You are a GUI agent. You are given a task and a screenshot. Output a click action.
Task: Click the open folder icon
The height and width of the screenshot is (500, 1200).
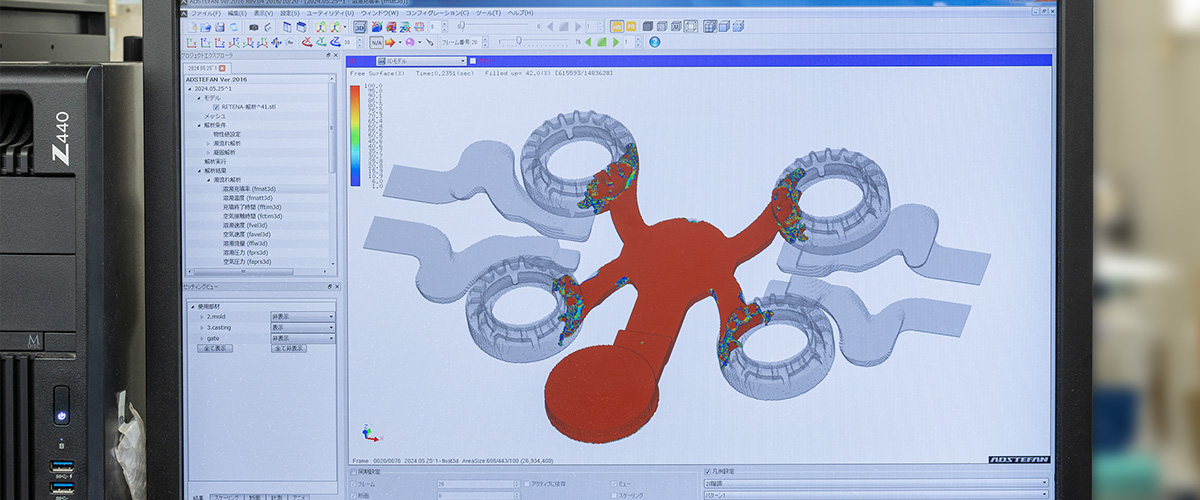205,27
